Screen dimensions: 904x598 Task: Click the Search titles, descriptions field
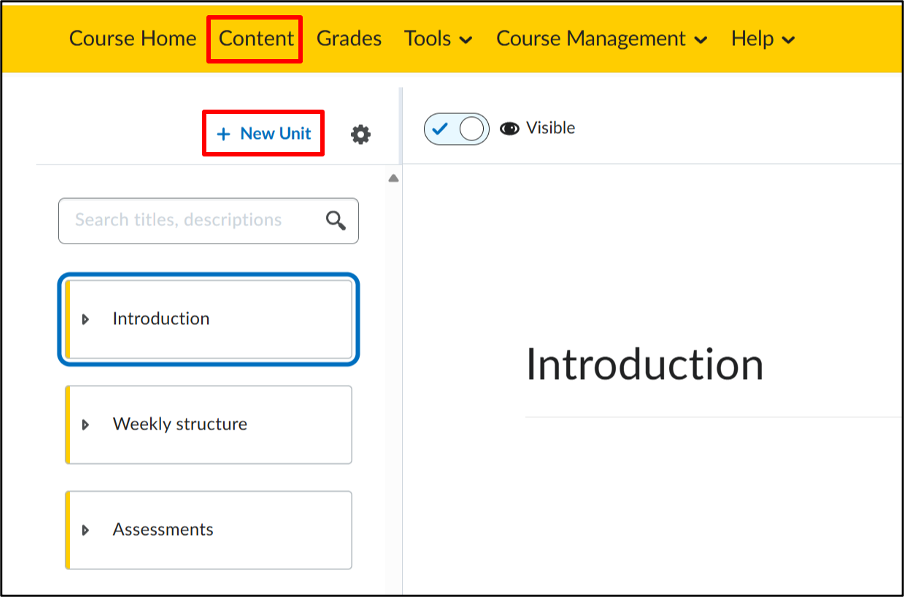pos(208,221)
